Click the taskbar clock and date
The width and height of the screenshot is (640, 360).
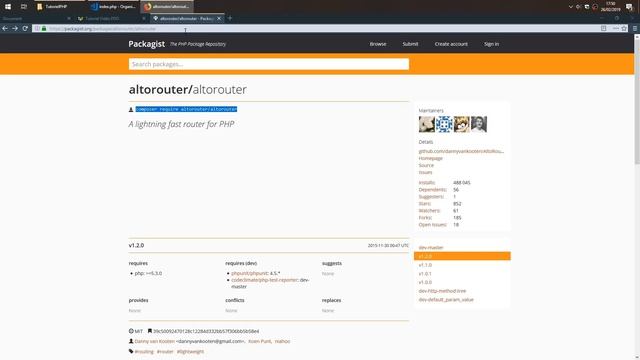[611, 7]
